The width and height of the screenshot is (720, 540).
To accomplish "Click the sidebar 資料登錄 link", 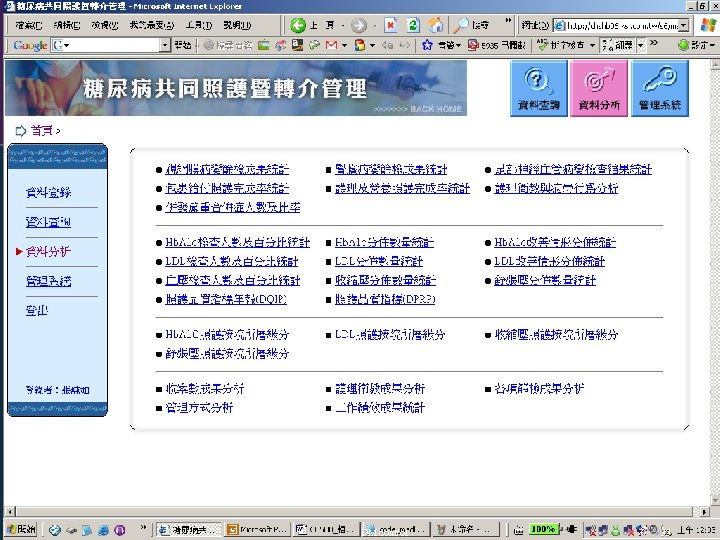I will tap(48, 193).
